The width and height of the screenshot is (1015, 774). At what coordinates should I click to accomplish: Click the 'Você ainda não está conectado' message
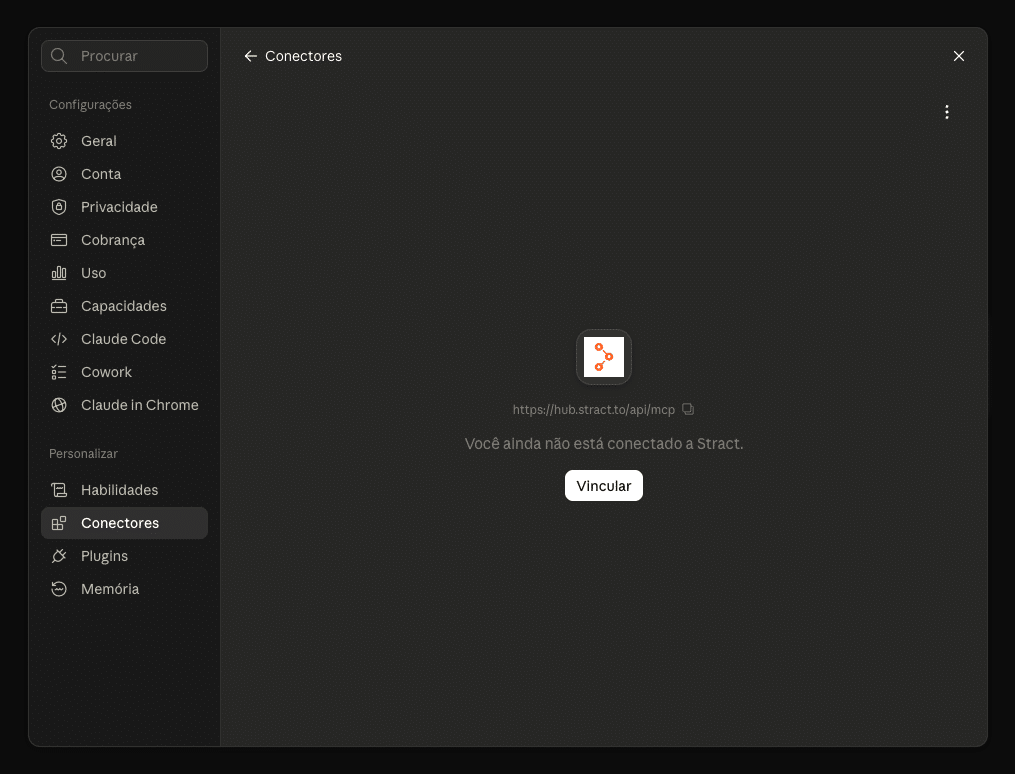[x=604, y=444]
